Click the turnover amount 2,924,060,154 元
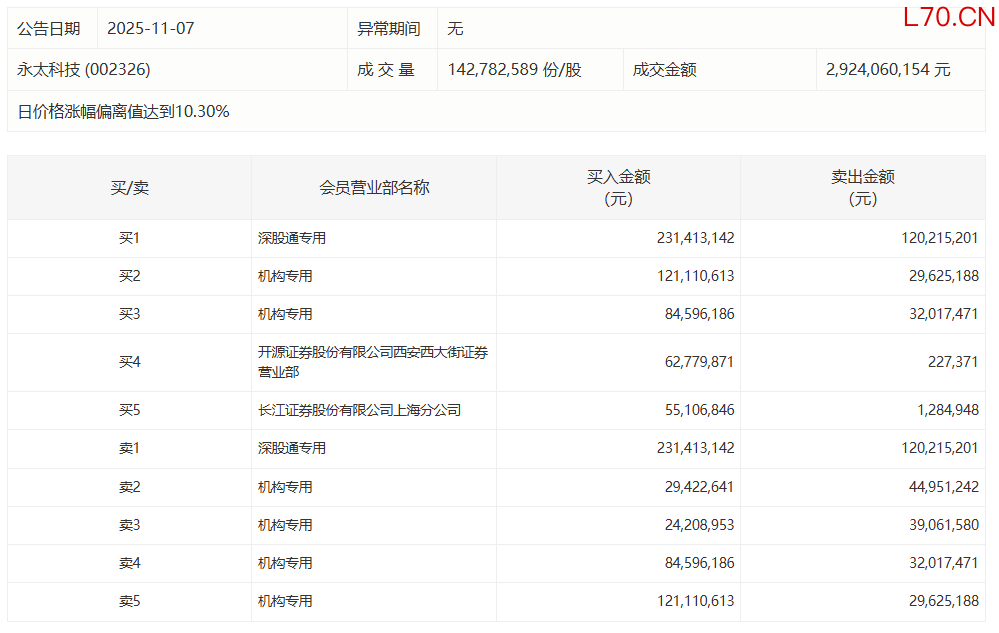The width and height of the screenshot is (999, 633). (x=888, y=70)
